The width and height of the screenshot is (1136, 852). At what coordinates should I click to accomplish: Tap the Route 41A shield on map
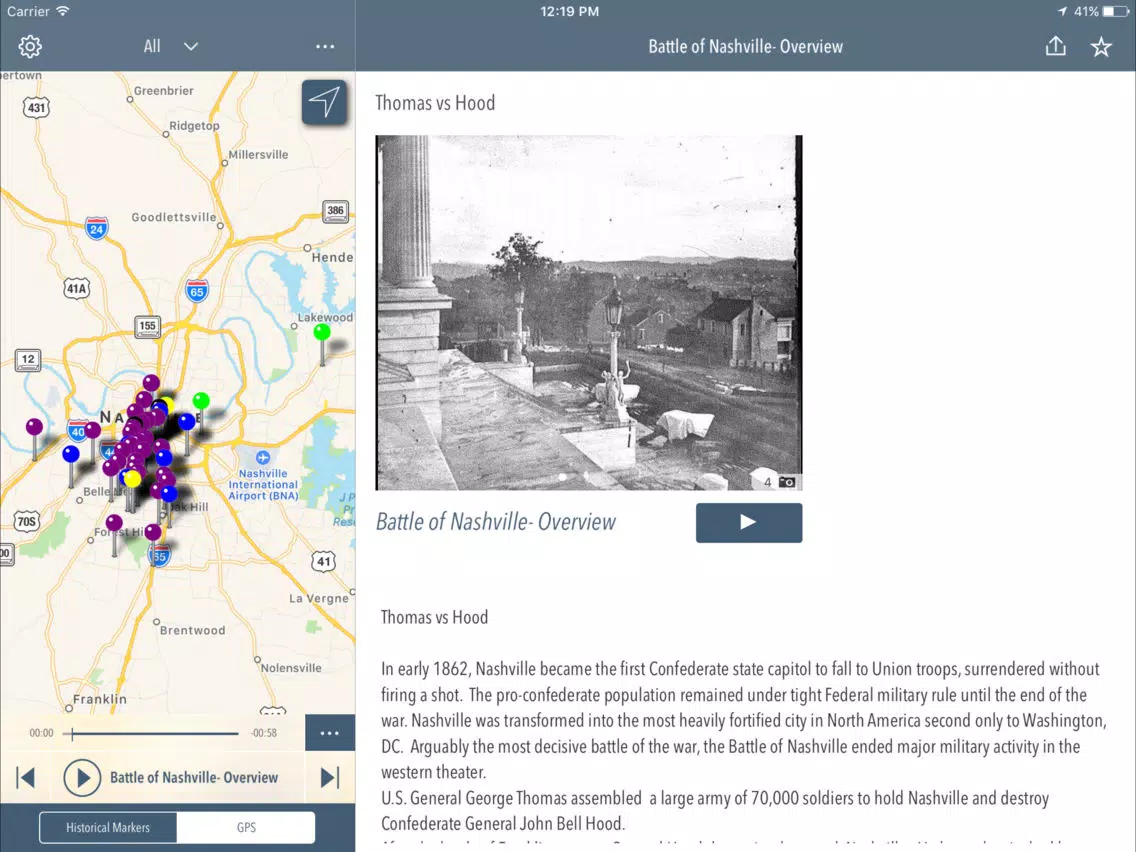click(x=77, y=289)
